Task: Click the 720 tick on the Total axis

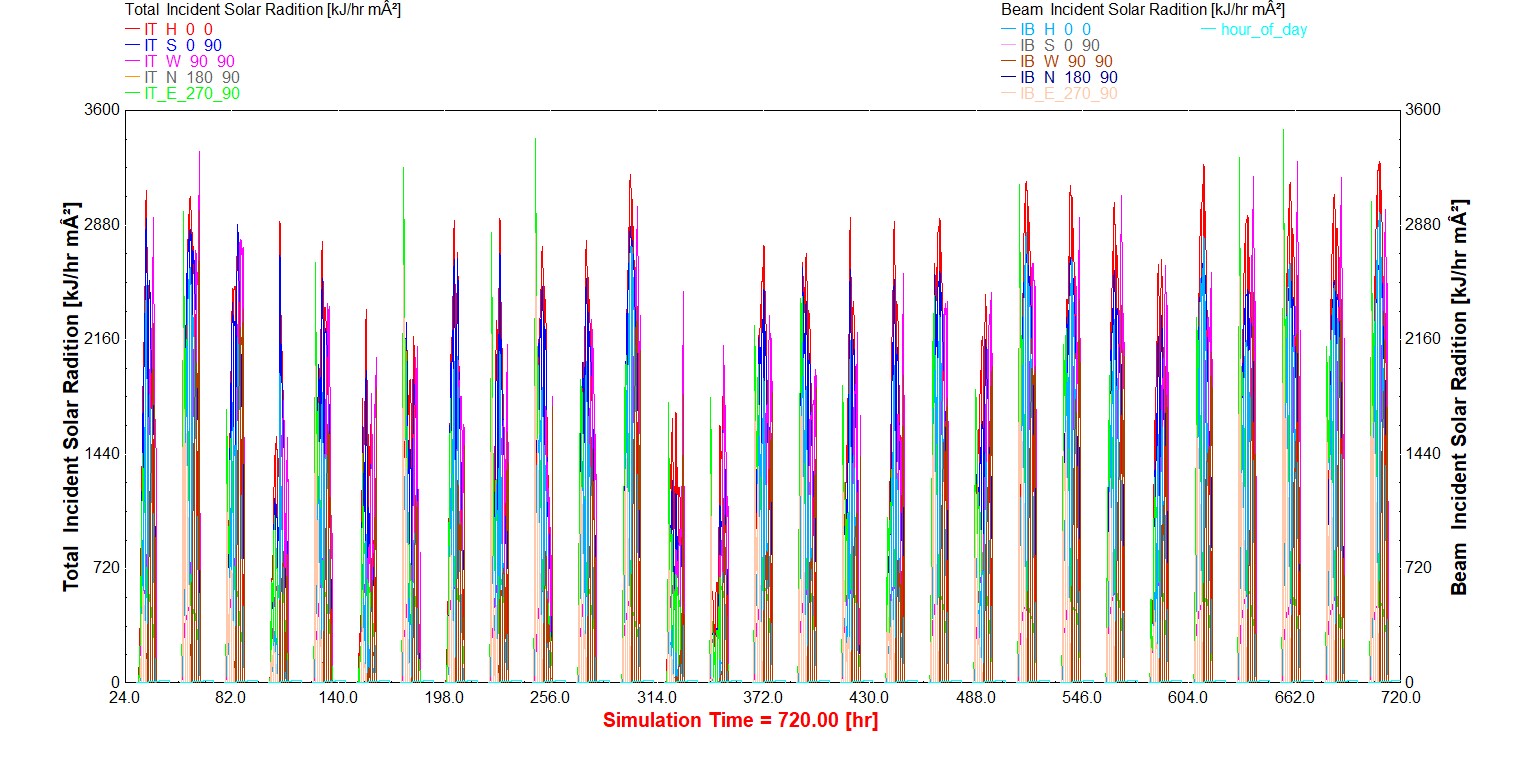Action: point(107,567)
